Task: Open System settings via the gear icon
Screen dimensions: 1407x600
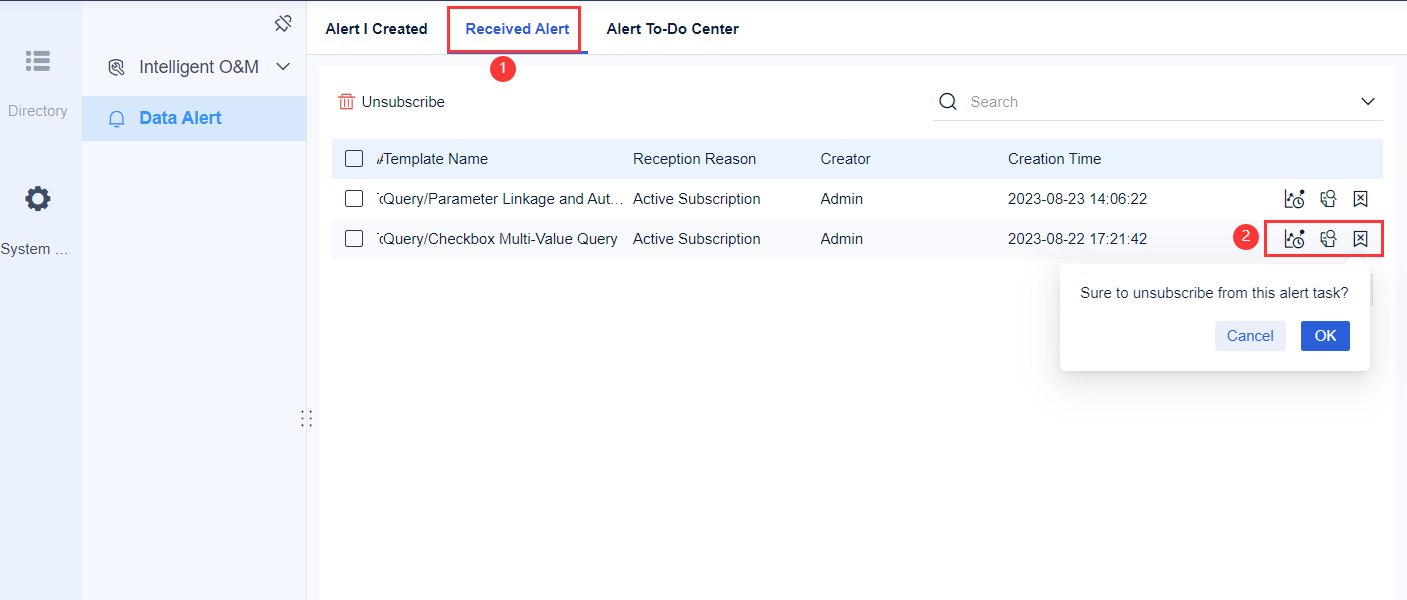Action: pos(38,198)
